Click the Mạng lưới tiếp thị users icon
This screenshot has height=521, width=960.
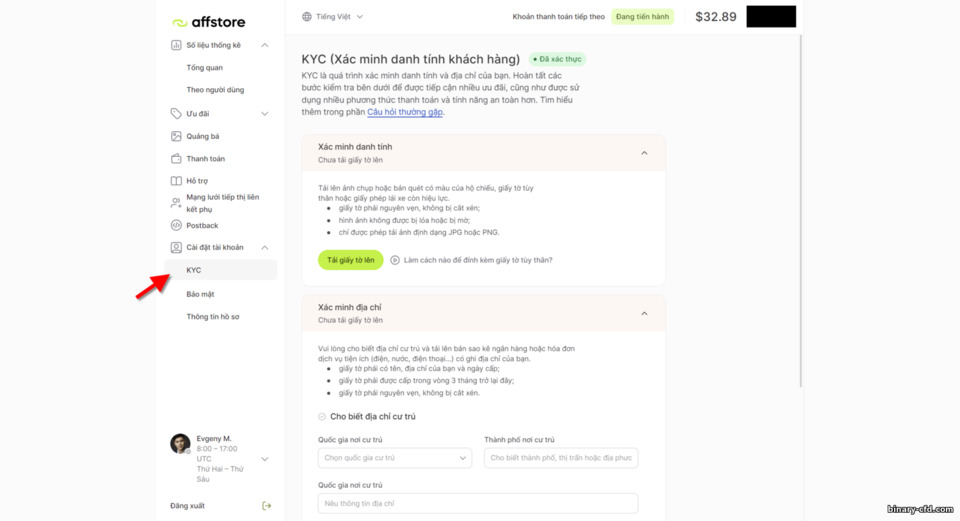click(x=176, y=203)
